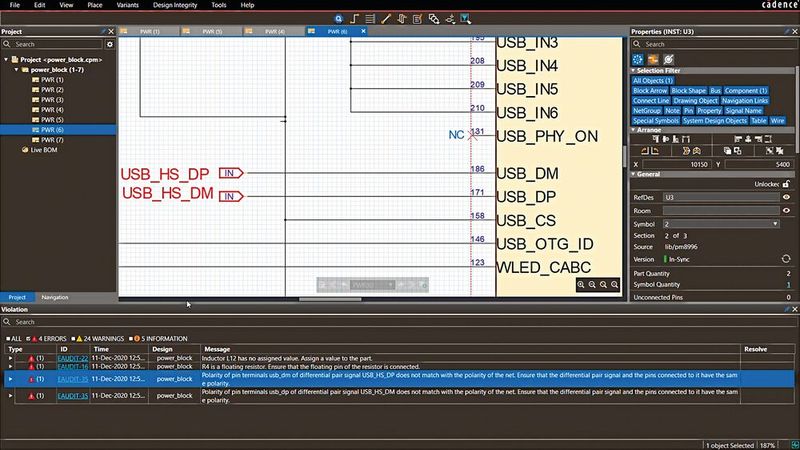800x450 pixels.
Task: Toggle the 5 INFORMATION filter checkbox
Action: [x=131, y=339]
